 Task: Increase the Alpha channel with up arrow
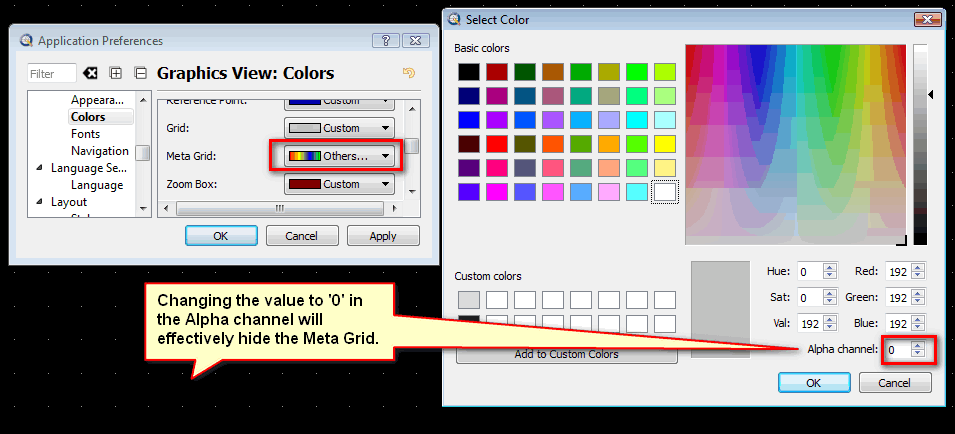click(918, 345)
